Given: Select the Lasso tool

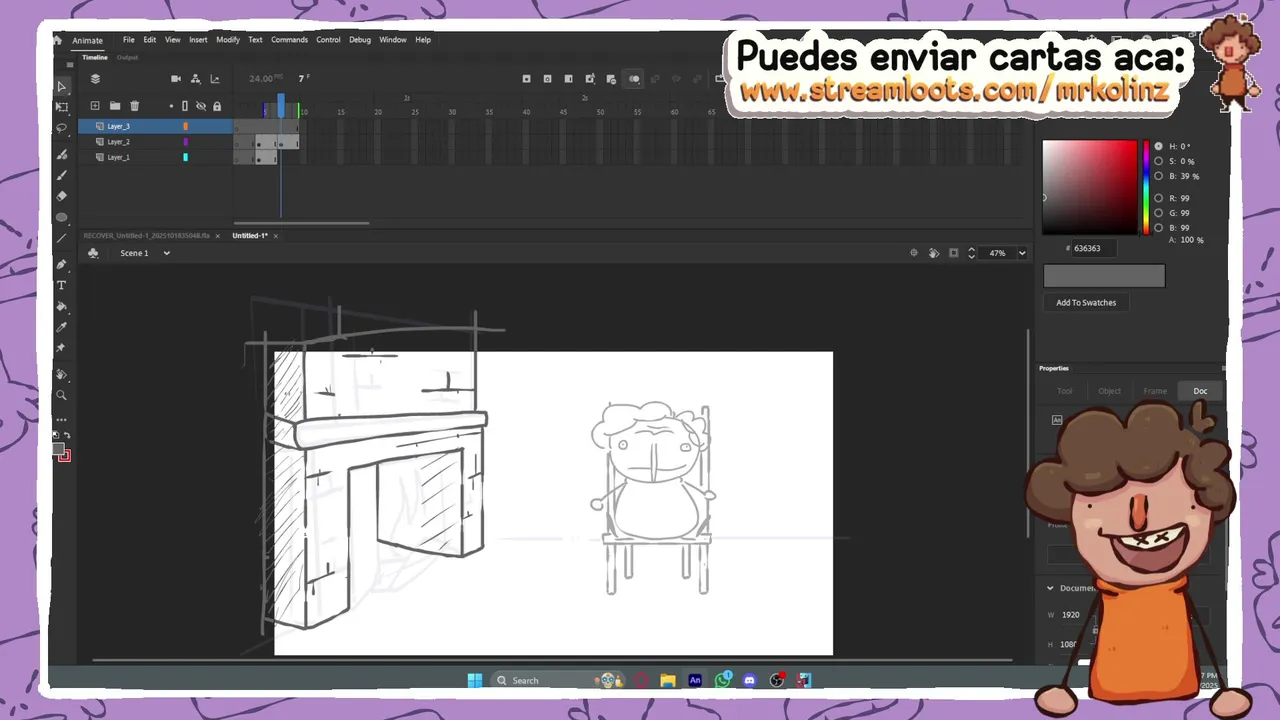Looking at the screenshot, I should (x=62, y=128).
